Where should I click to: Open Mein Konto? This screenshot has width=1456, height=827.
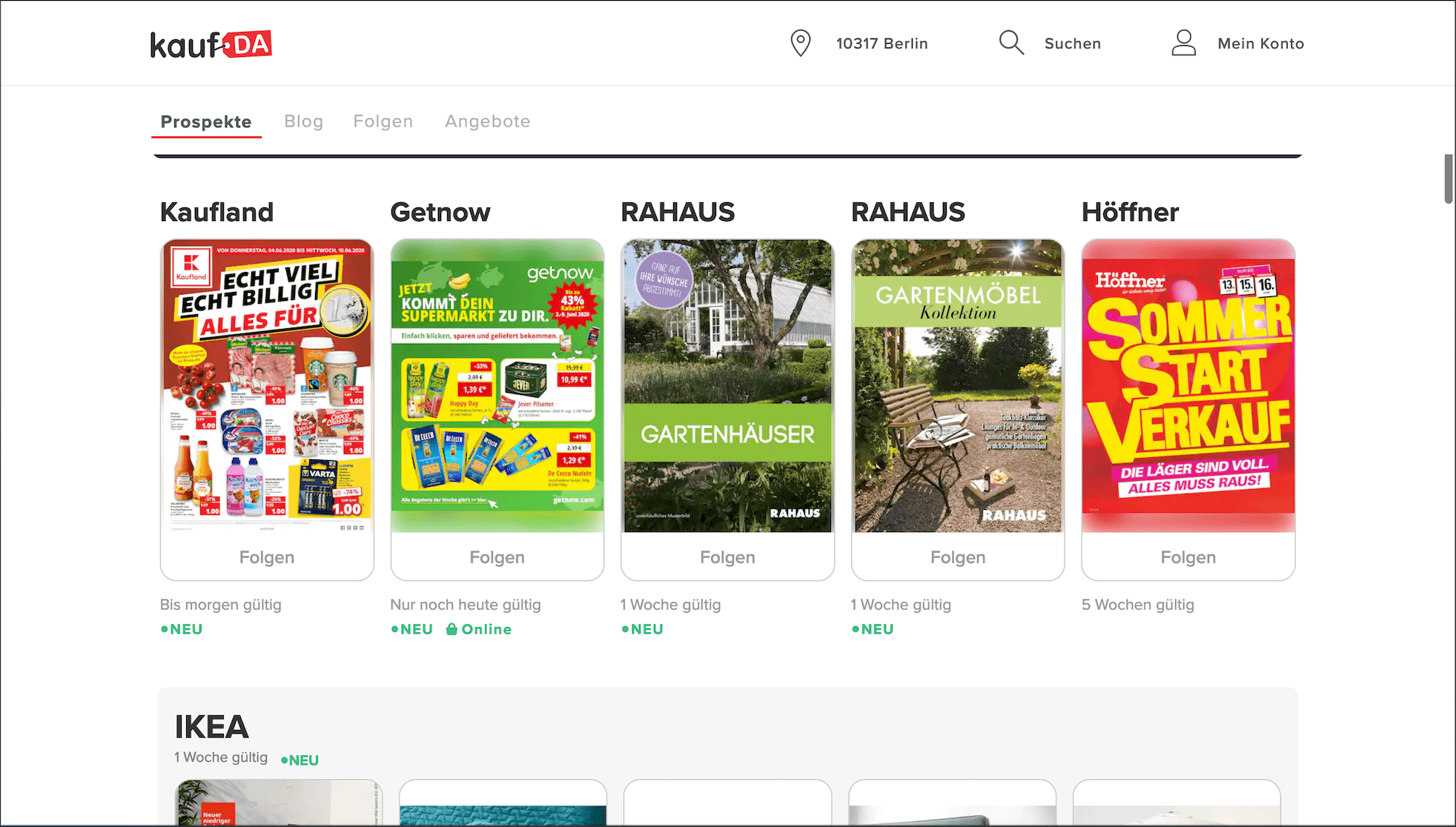pyautogui.click(x=1260, y=44)
